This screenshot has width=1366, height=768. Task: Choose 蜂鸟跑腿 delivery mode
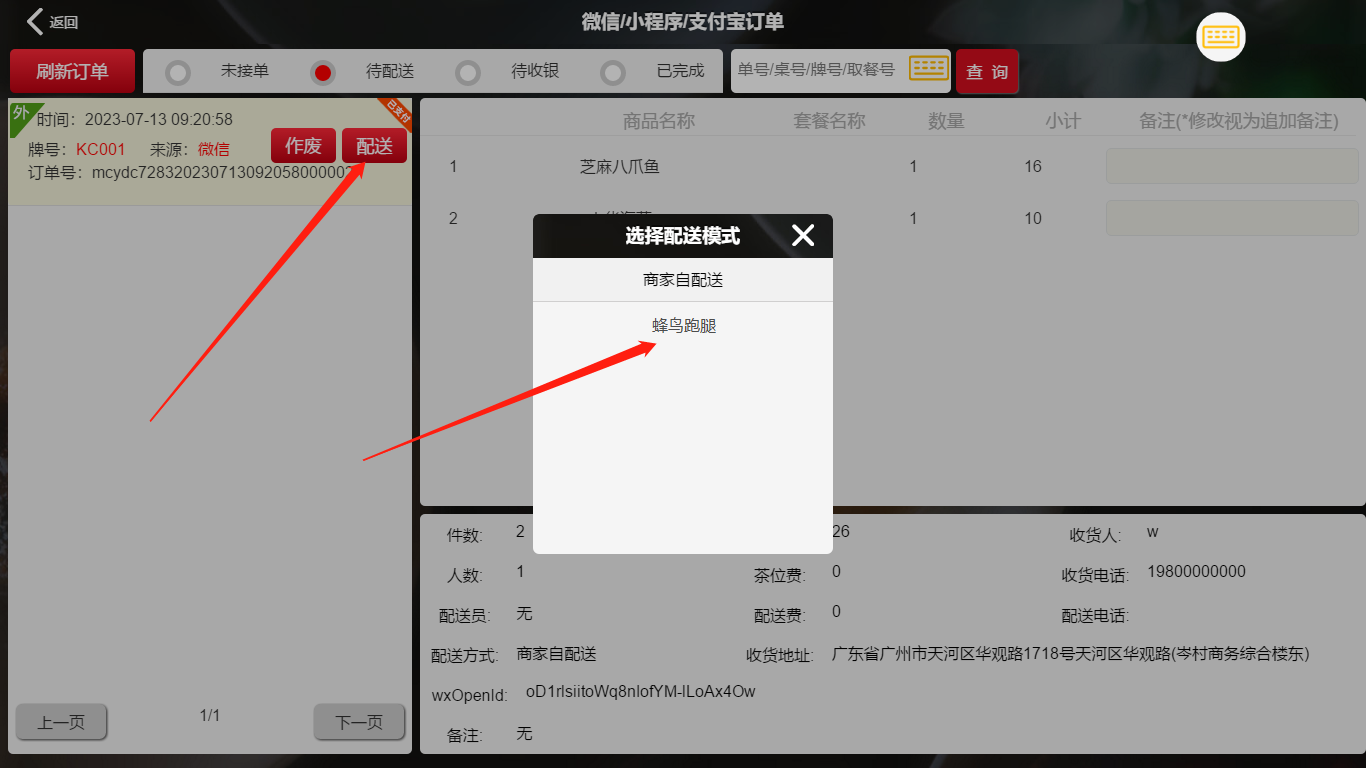tap(683, 326)
